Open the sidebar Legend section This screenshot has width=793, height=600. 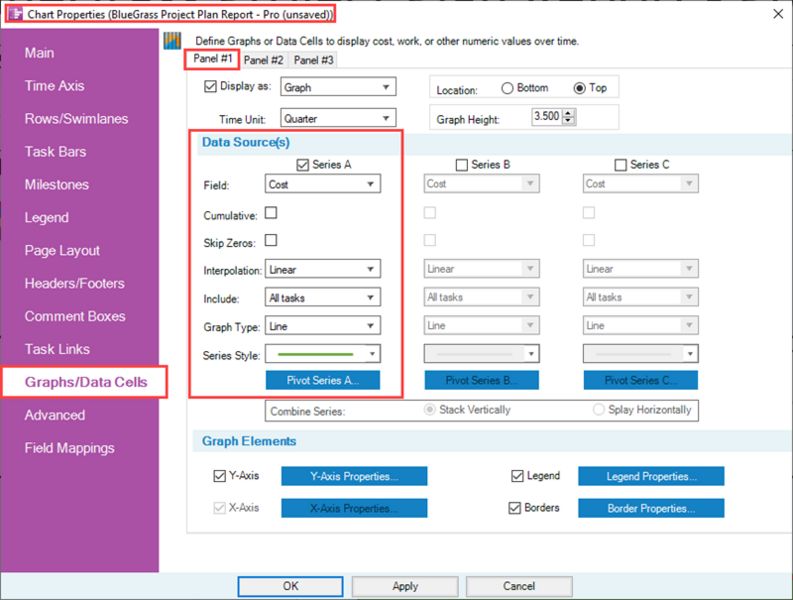click(47, 218)
